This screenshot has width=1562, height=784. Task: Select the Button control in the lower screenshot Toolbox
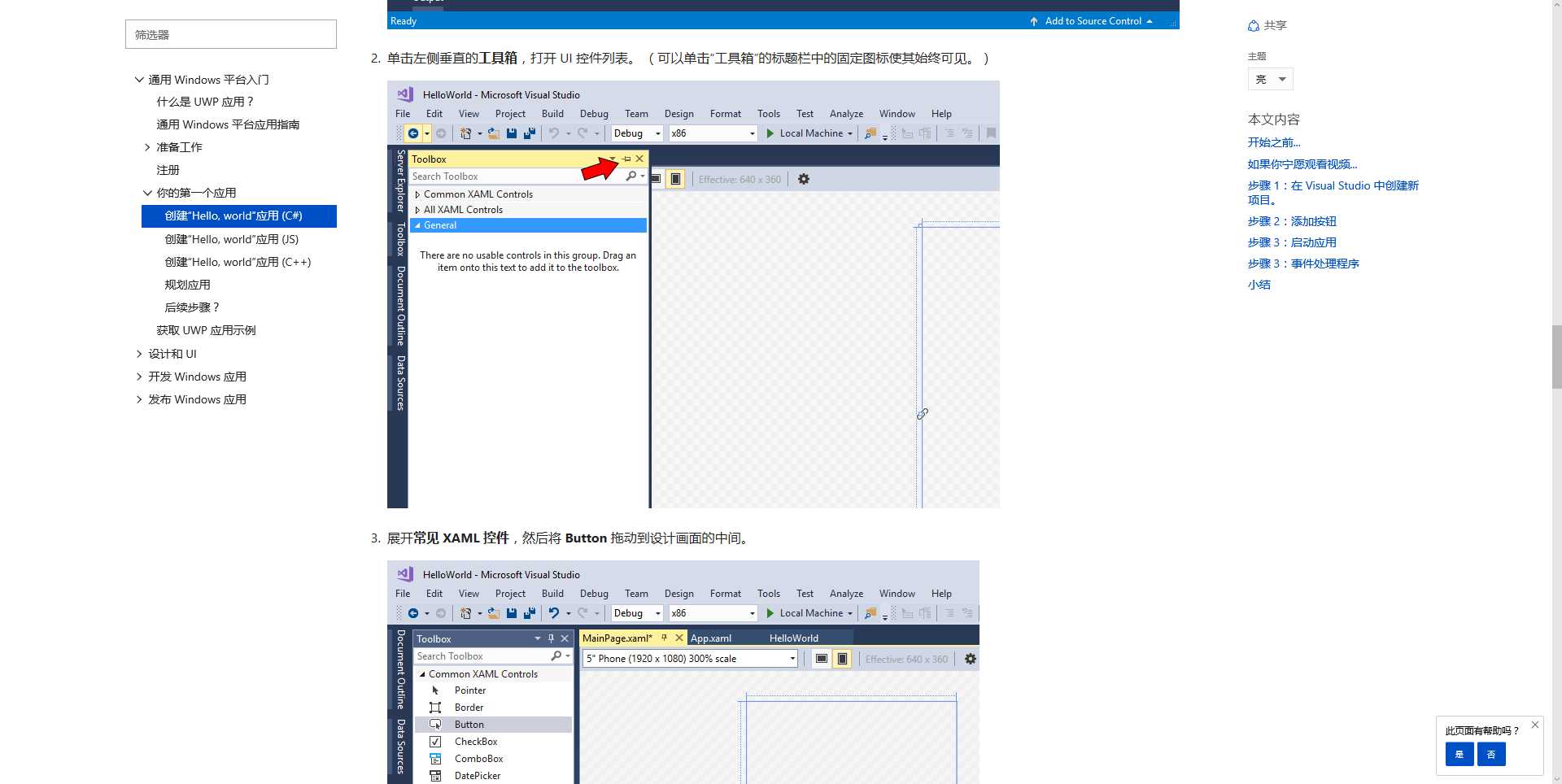point(493,725)
